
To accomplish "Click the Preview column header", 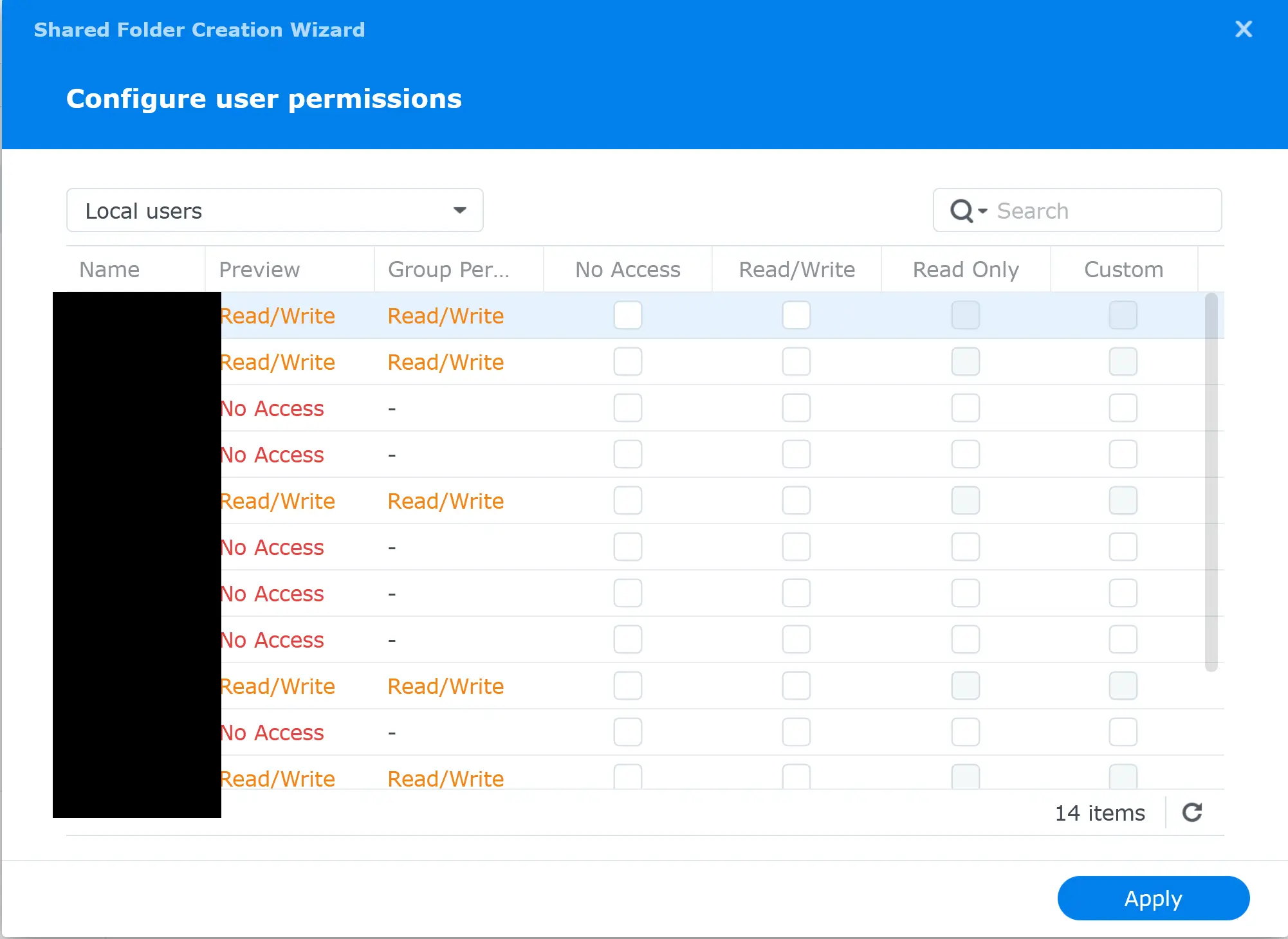I will point(259,269).
